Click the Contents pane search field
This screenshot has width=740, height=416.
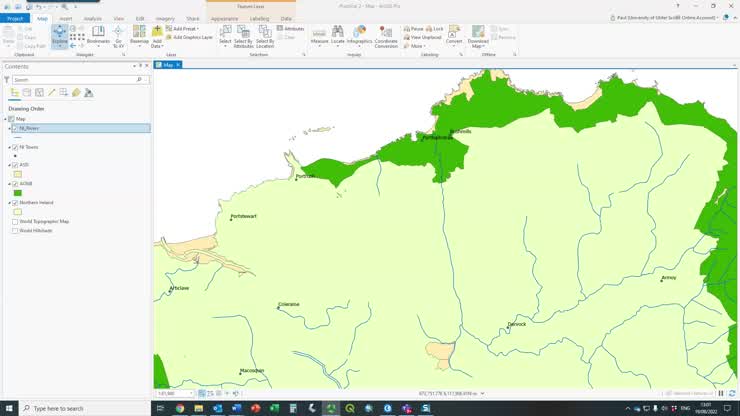pyautogui.click(x=76, y=79)
